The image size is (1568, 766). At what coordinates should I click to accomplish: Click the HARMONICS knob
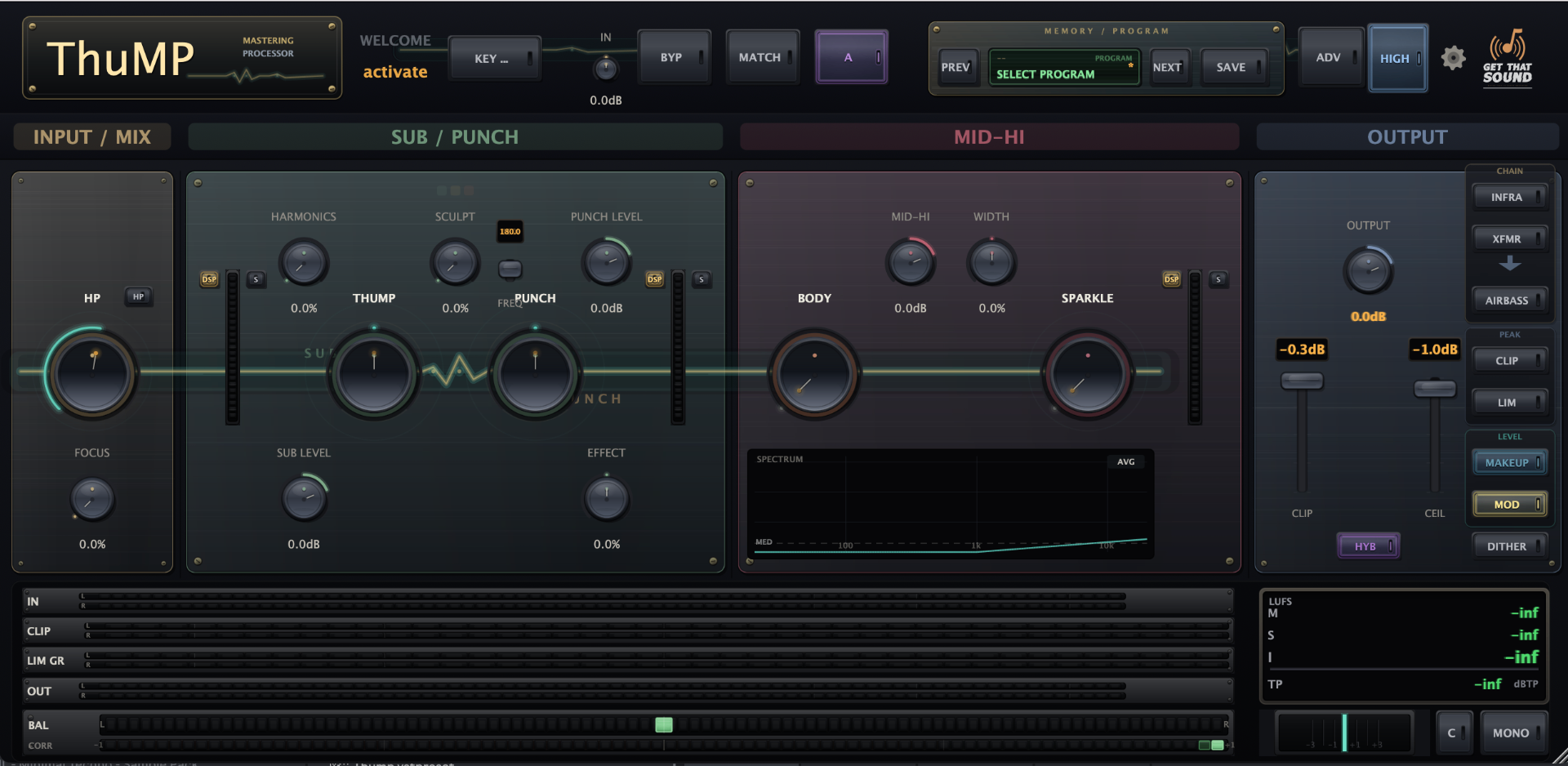(304, 263)
